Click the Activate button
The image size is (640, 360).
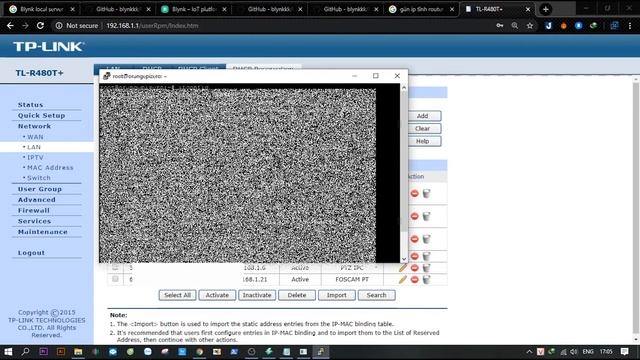click(217, 295)
